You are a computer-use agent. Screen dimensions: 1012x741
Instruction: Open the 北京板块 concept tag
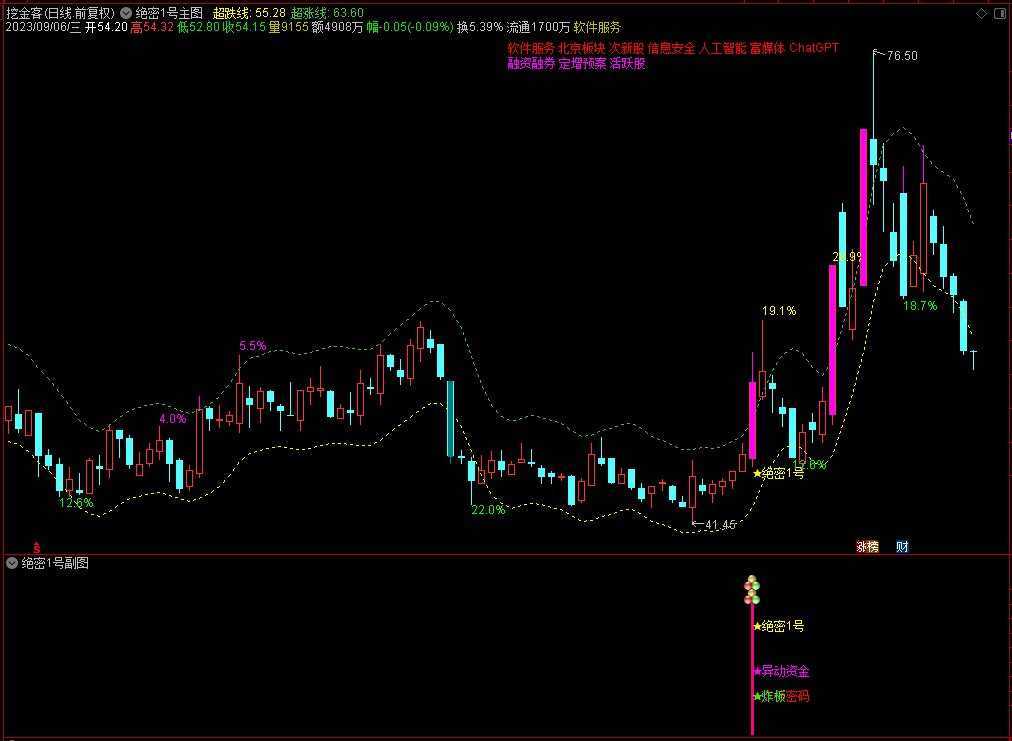582,48
